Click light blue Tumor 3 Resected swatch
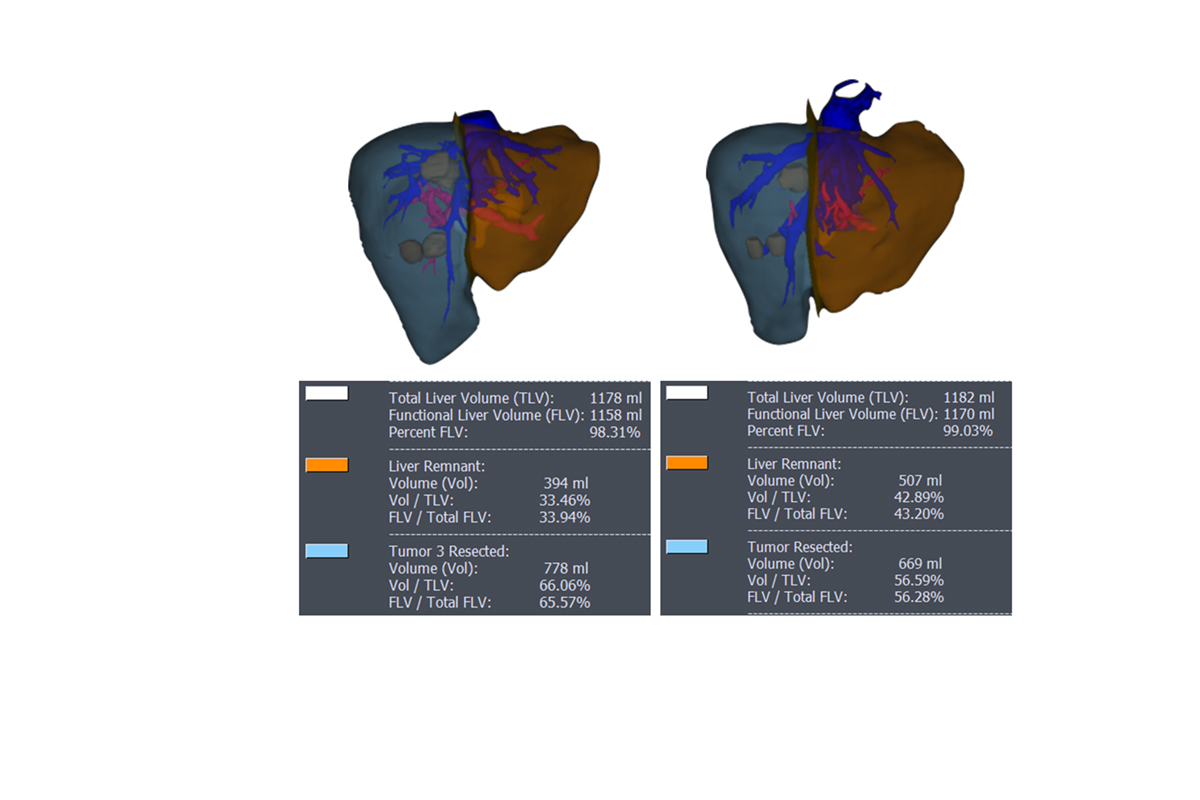 point(327,551)
